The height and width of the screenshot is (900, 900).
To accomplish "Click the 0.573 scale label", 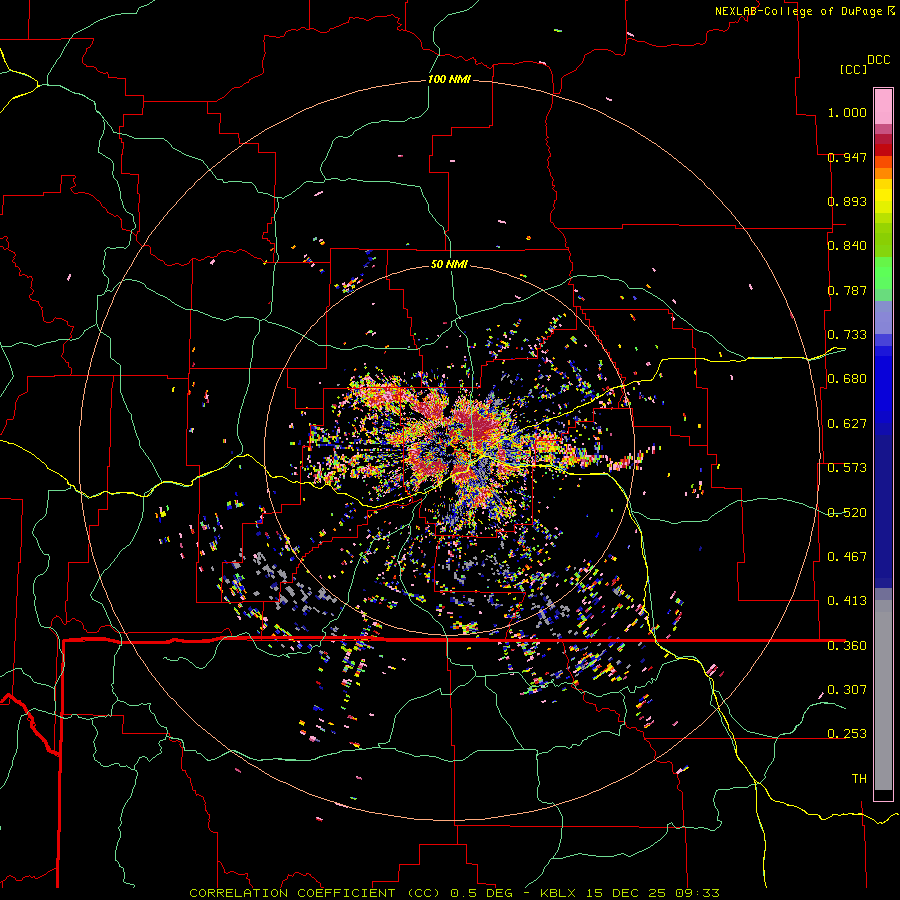I will (x=847, y=468).
